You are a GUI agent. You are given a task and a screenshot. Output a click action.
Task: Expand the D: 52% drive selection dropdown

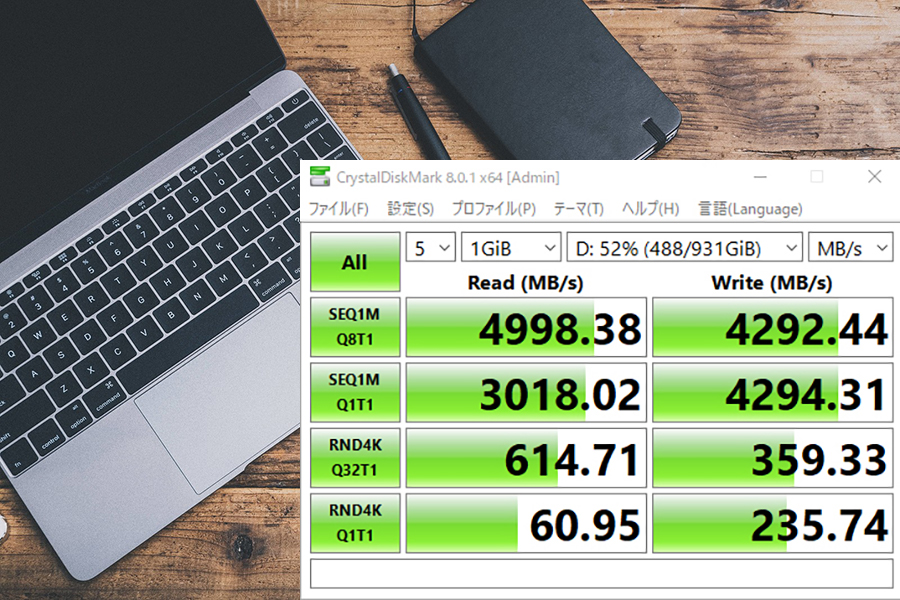click(x=684, y=247)
